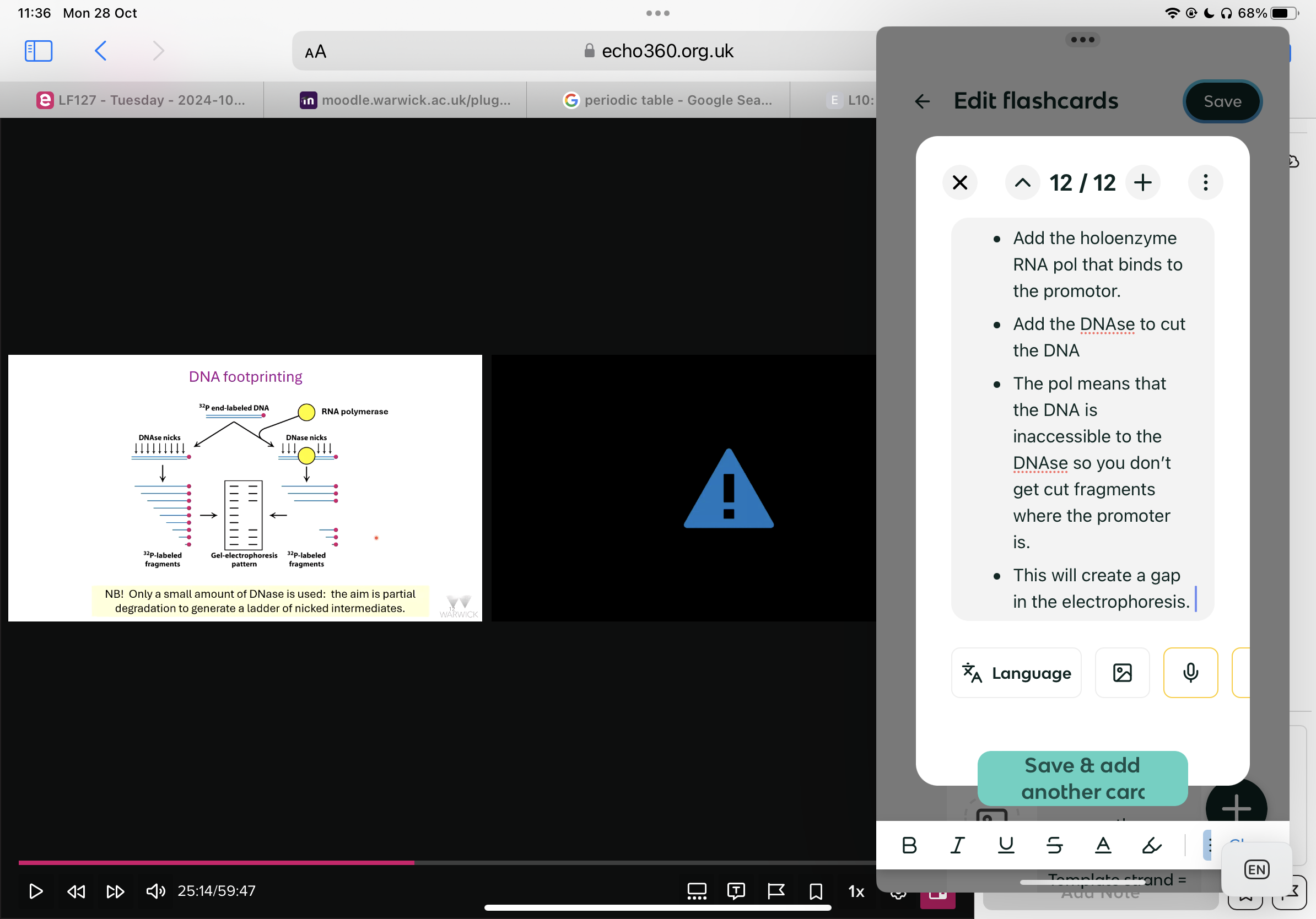Viewport: 1316px width, 919px height.
Task: Click the warning triangle video panel
Action: (x=729, y=488)
